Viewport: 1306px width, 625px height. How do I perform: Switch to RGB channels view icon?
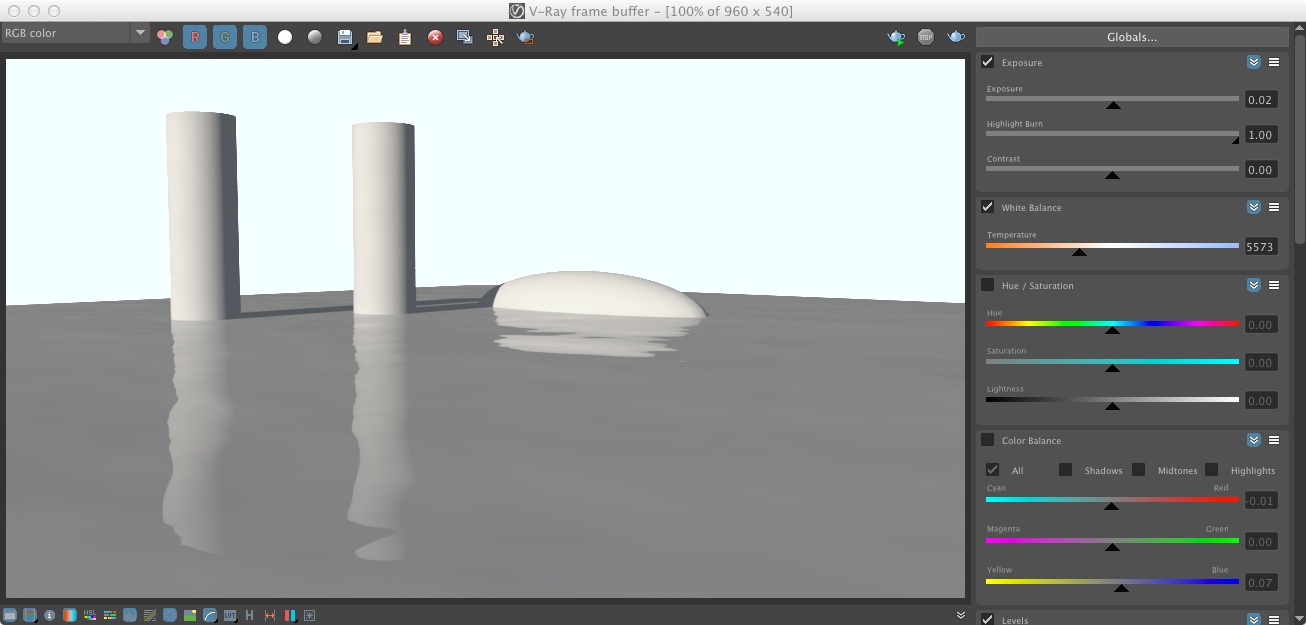[x=165, y=37]
